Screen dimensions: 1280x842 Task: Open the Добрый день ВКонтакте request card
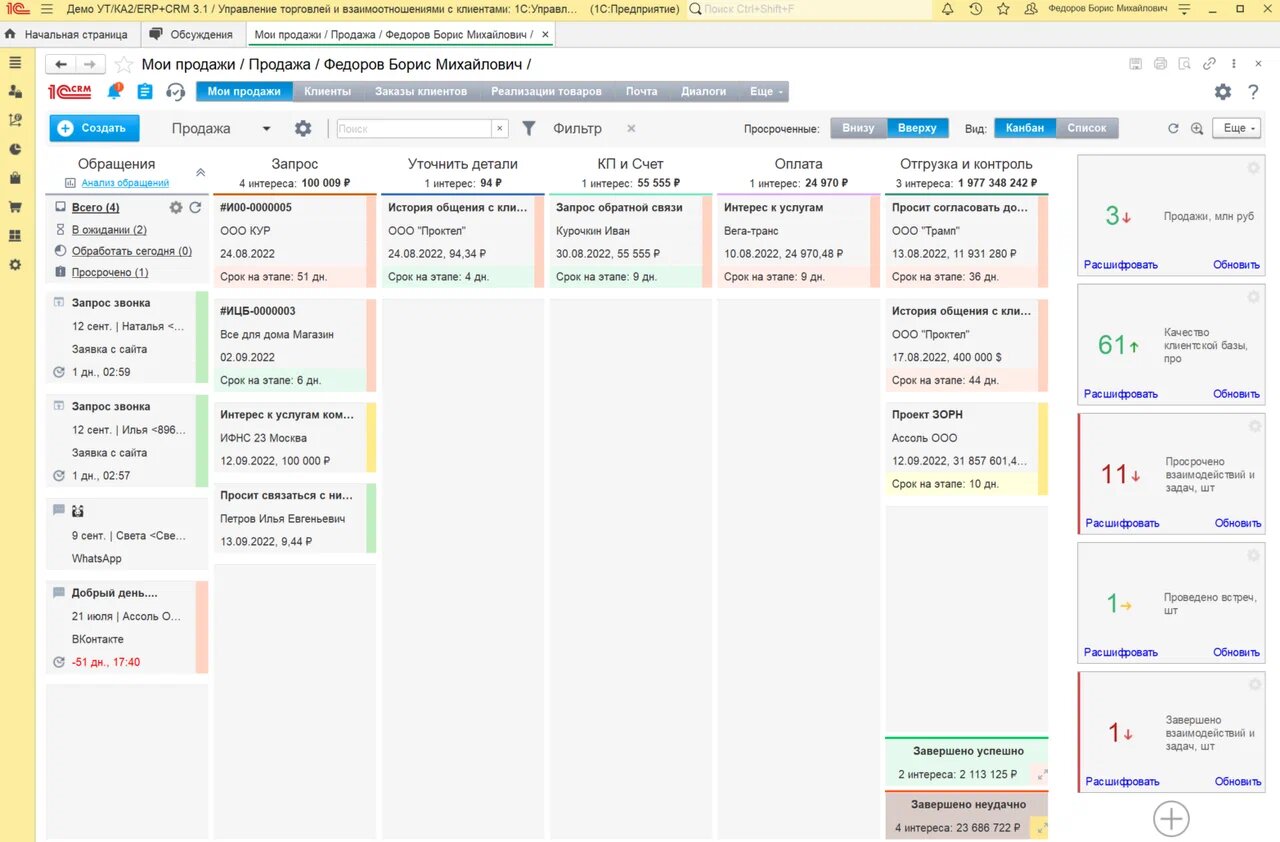point(127,627)
